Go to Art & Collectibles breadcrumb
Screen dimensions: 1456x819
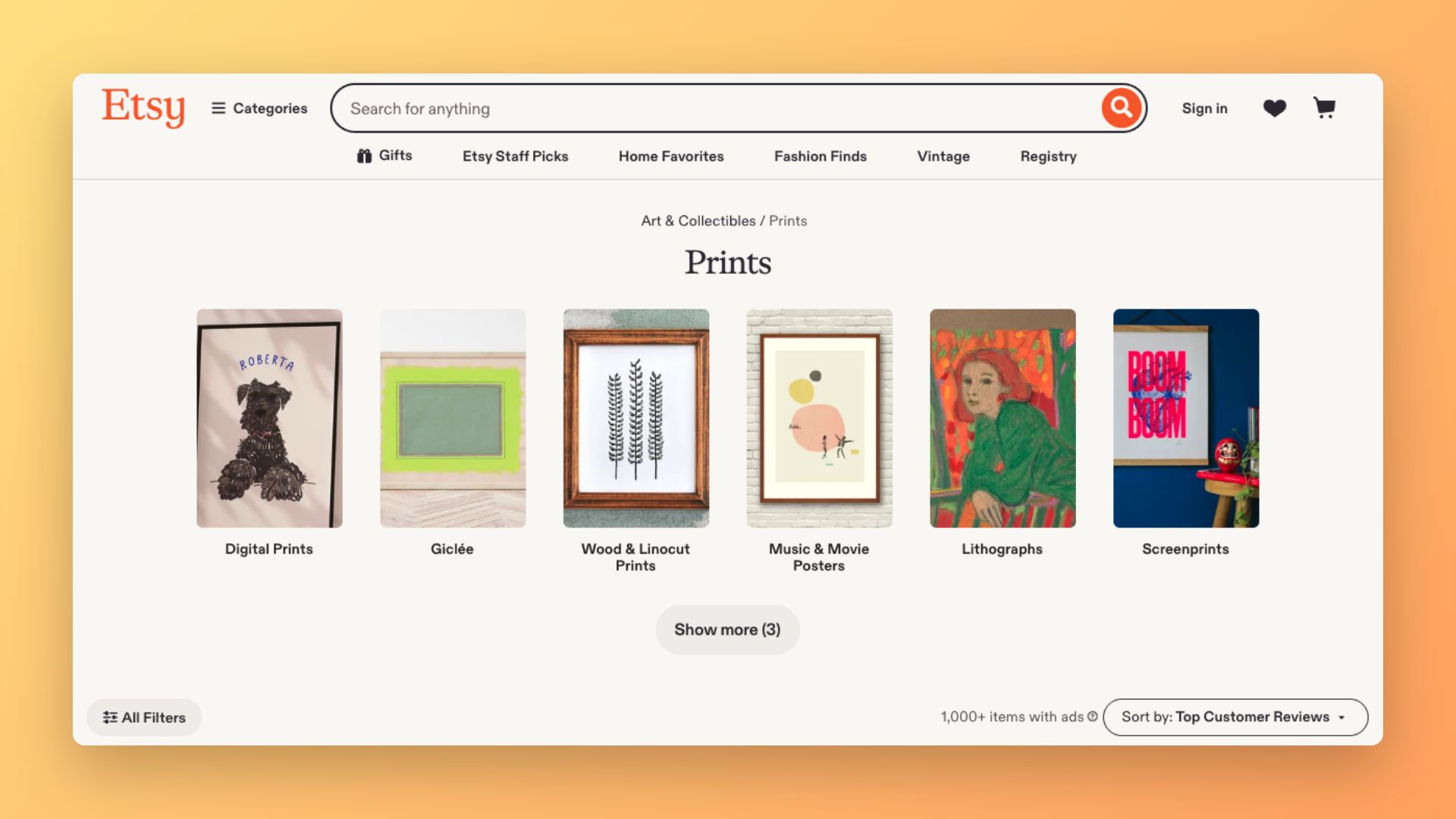698,221
